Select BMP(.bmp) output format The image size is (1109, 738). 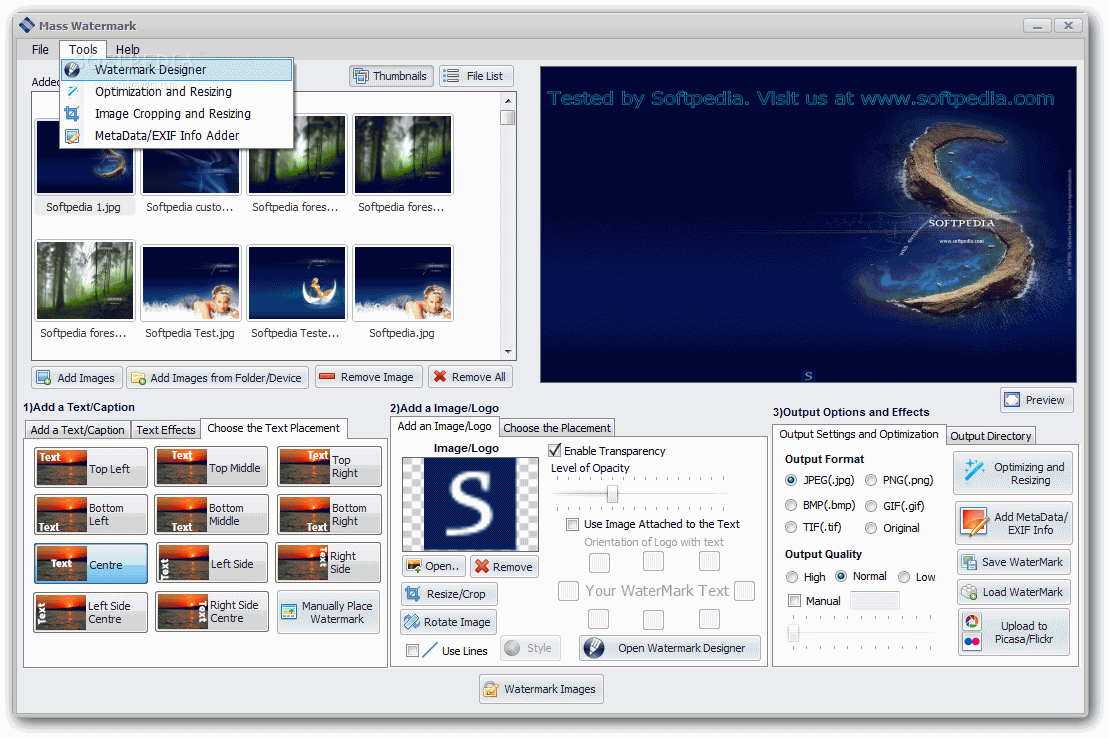(791, 505)
